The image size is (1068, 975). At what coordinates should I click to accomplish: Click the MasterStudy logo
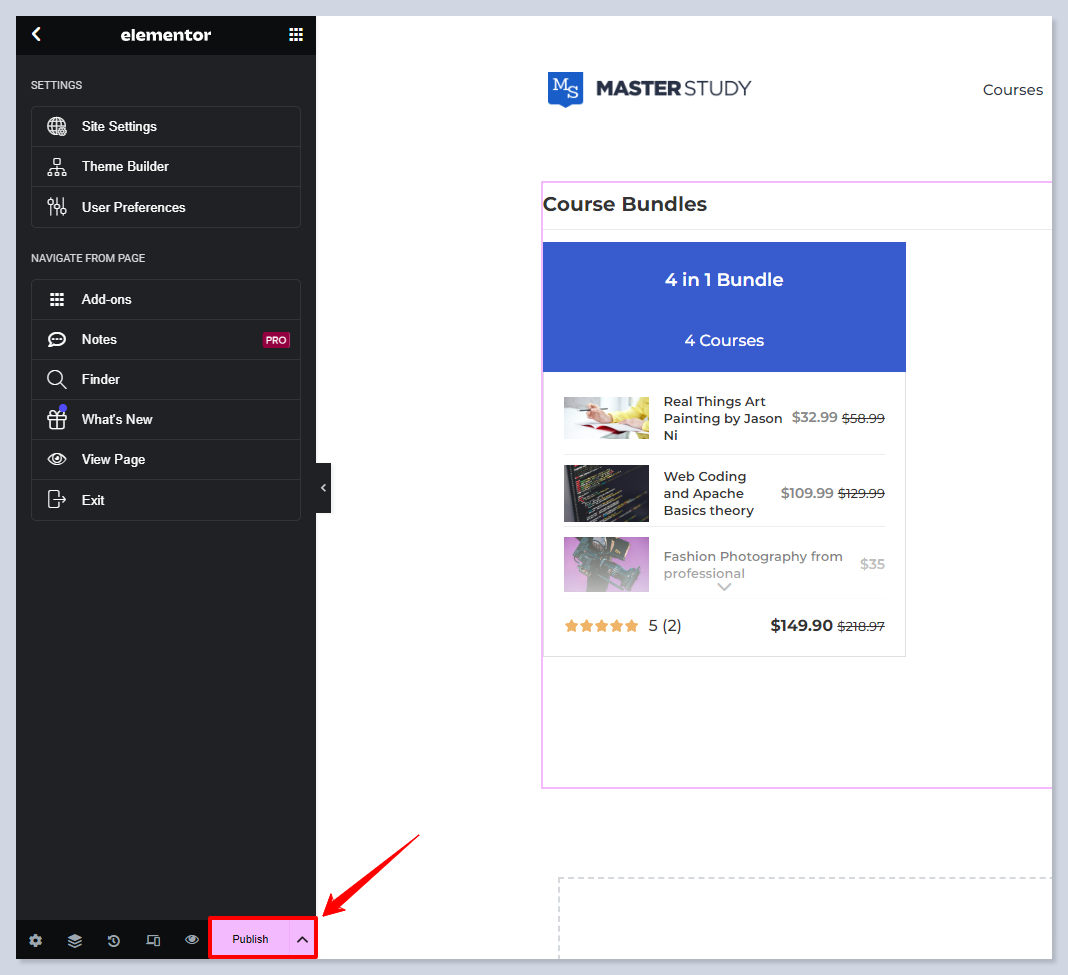coord(649,88)
